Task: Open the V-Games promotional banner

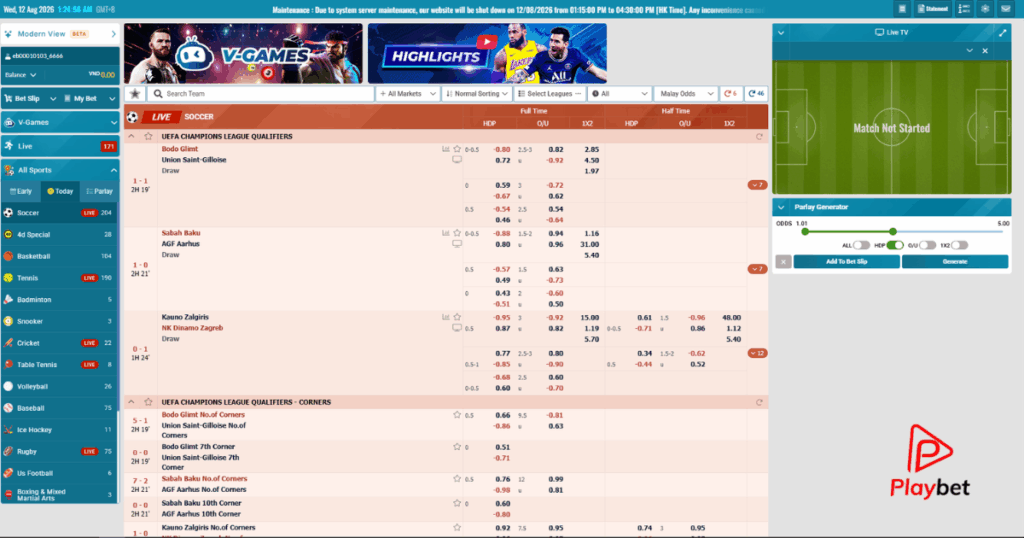Action: coord(243,54)
